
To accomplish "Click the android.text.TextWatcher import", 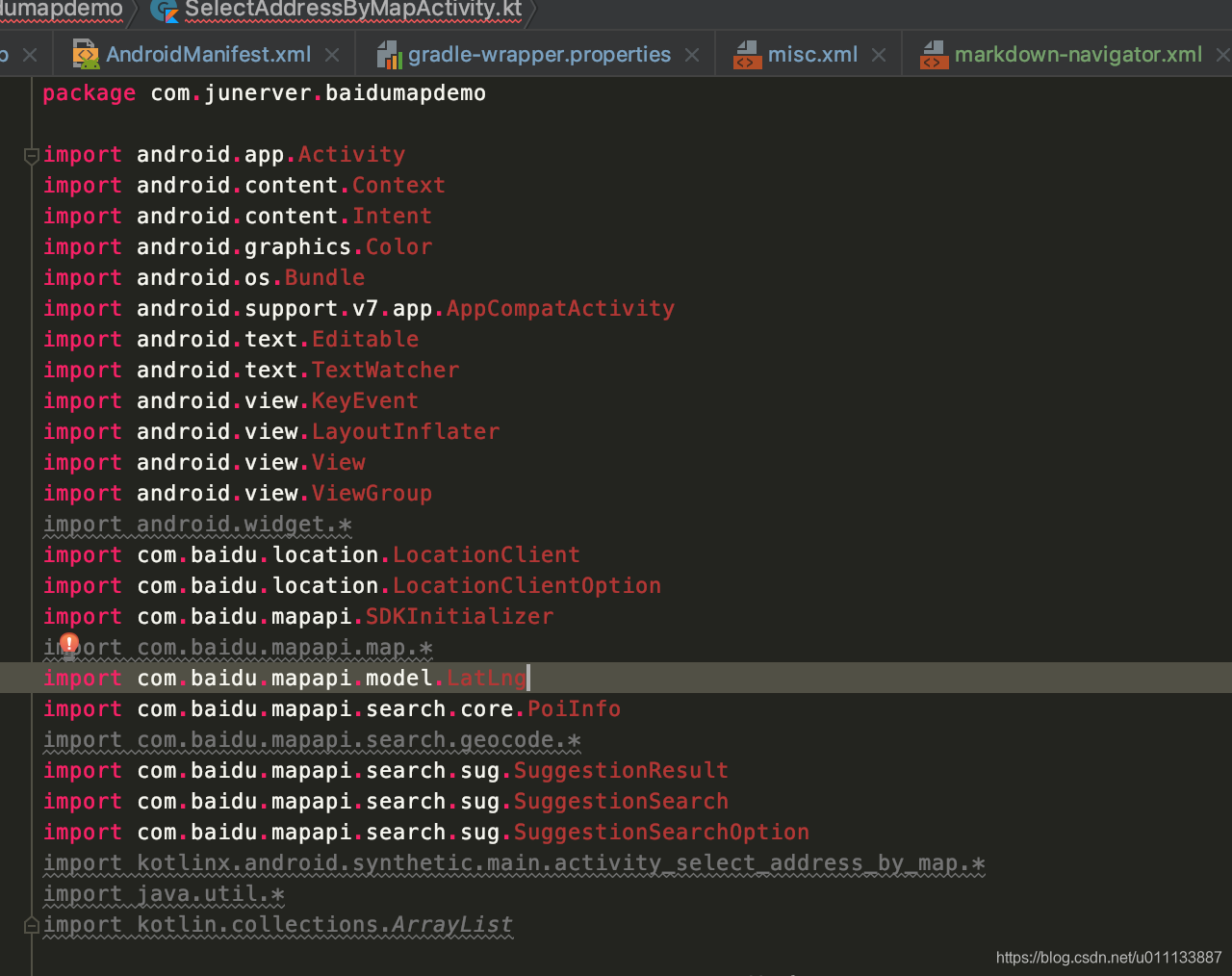I will tap(251, 371).
